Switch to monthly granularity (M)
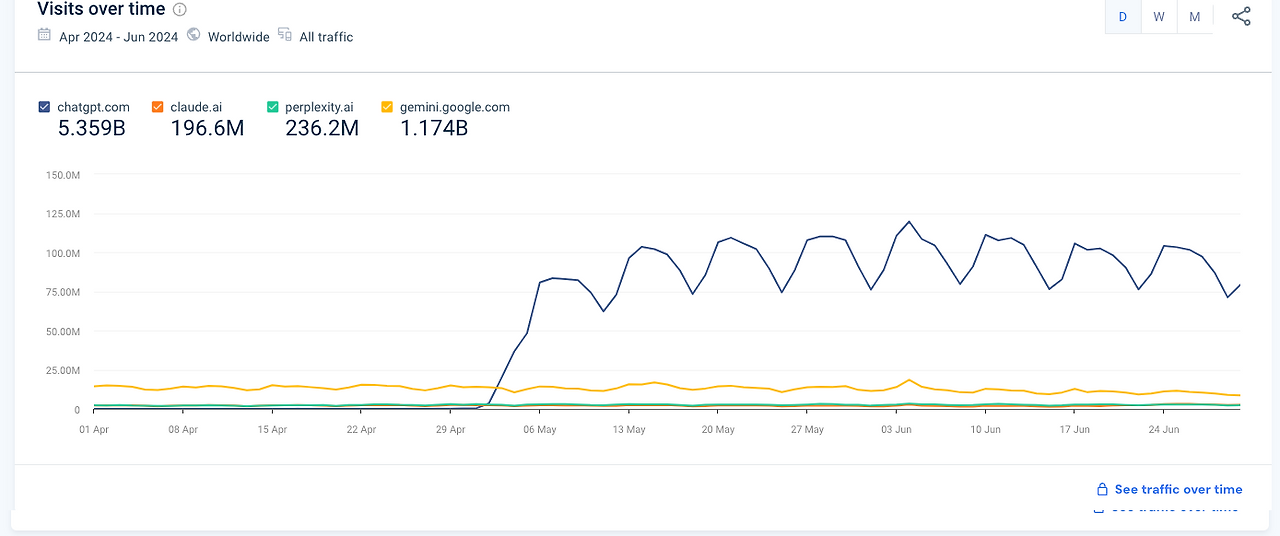1280x536 pixels. (1195, 17)
